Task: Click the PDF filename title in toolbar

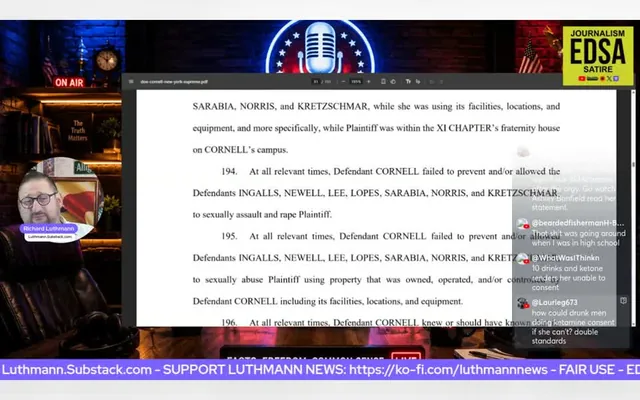Action: click(x=174, y=82)
